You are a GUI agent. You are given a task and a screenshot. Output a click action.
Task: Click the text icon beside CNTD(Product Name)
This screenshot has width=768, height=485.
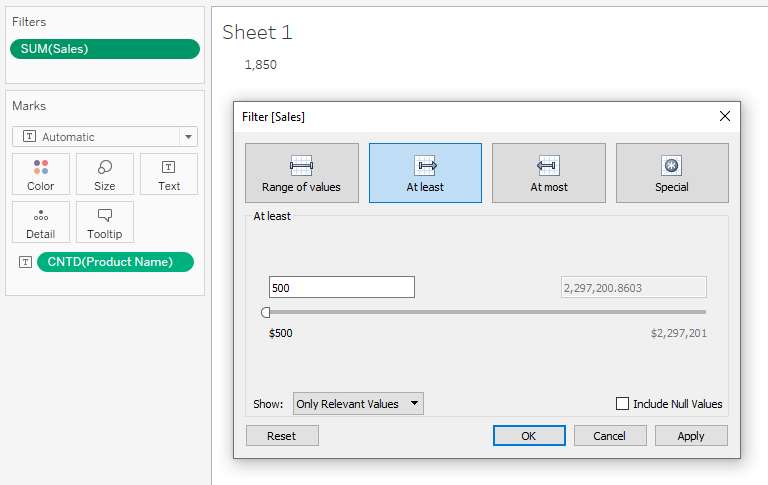click(25, 262)
